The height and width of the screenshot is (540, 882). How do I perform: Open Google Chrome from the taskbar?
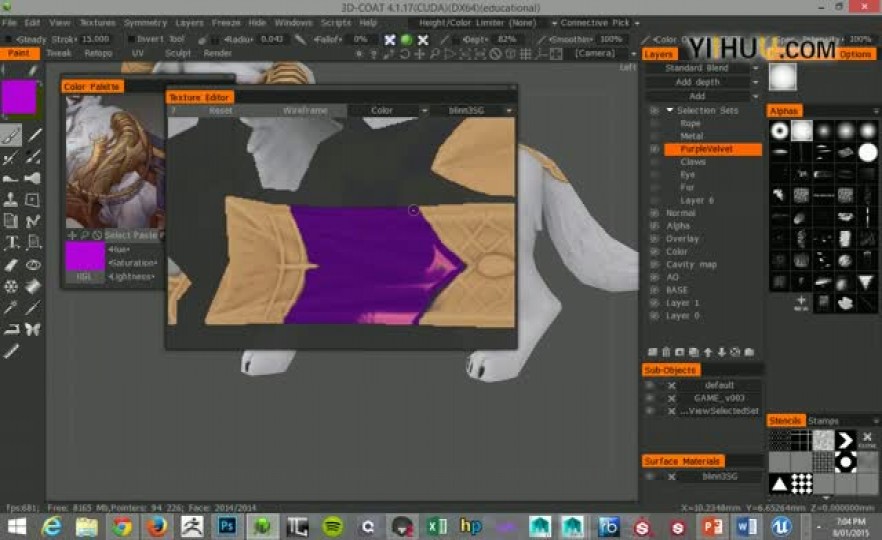(122, 526)
